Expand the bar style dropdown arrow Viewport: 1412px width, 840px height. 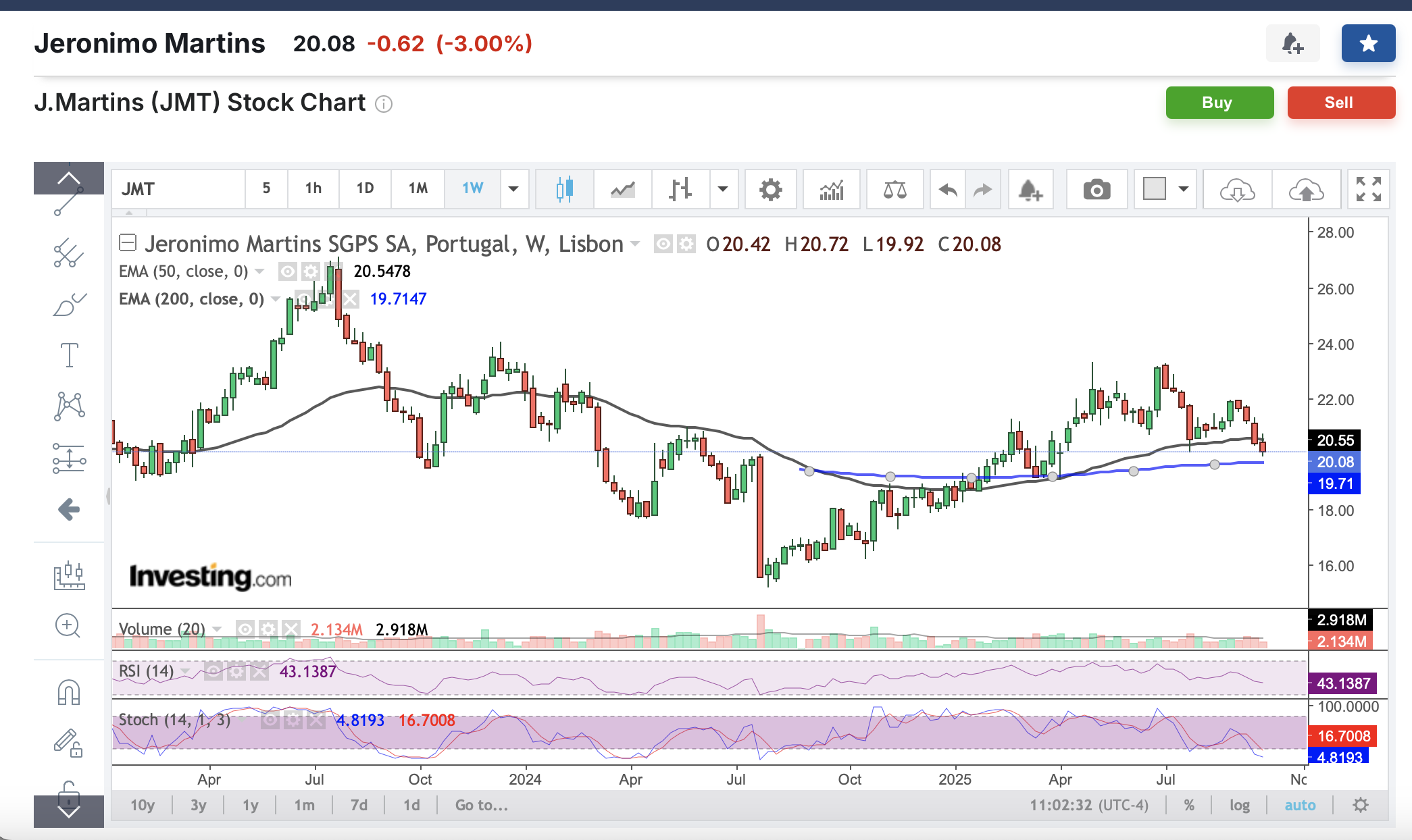coord(723,189)
